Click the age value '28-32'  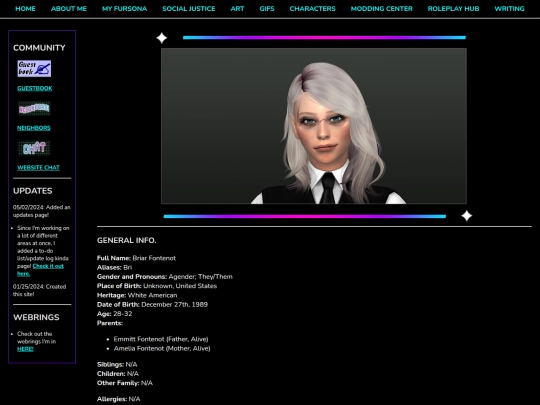pos(122,314)
